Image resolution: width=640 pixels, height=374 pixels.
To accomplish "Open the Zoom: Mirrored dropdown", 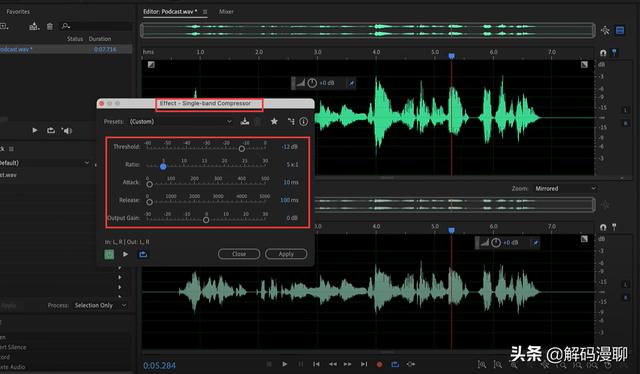I will coord(565,189).
